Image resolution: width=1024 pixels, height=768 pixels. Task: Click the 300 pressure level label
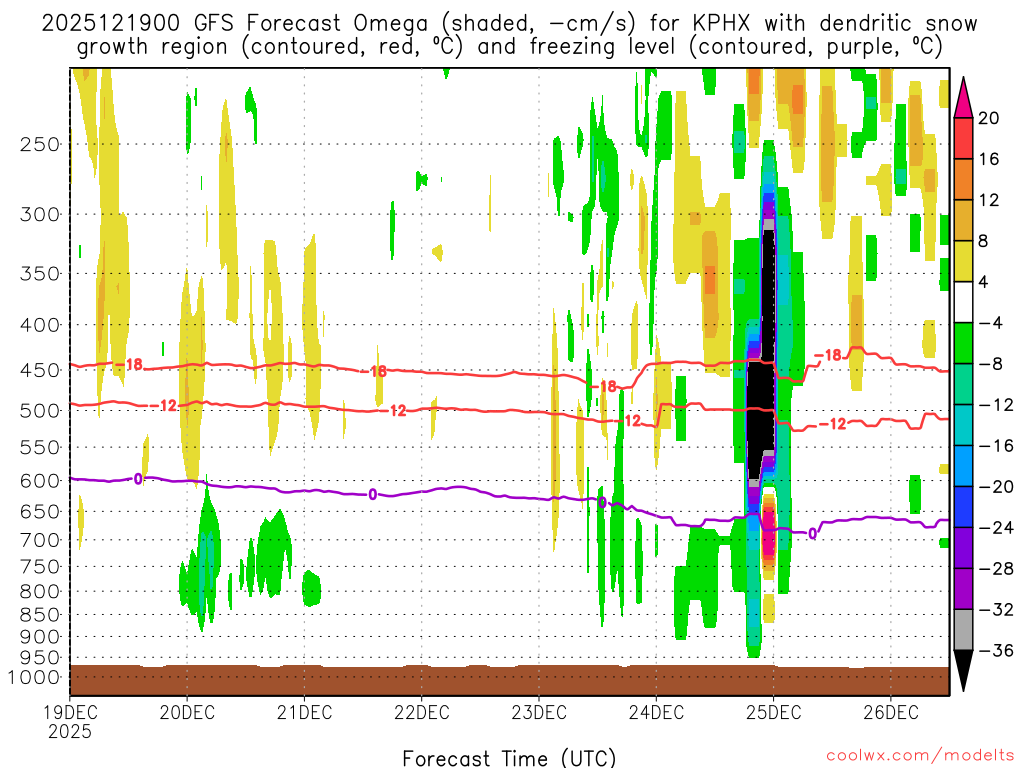pyautogui.click(x=40, y=214)
